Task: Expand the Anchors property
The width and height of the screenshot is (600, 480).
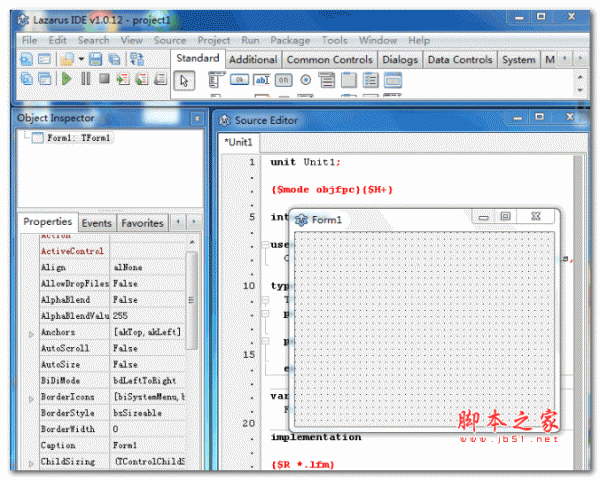Action: (x=30, y=333)
